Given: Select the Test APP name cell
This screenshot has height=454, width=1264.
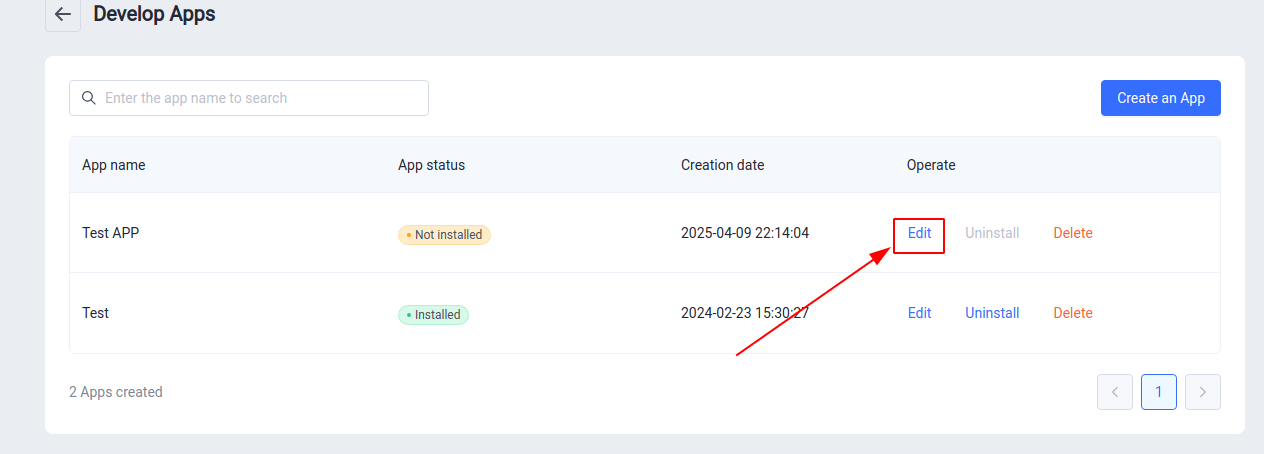Looking at the screenshot, I should click(110, 233).
